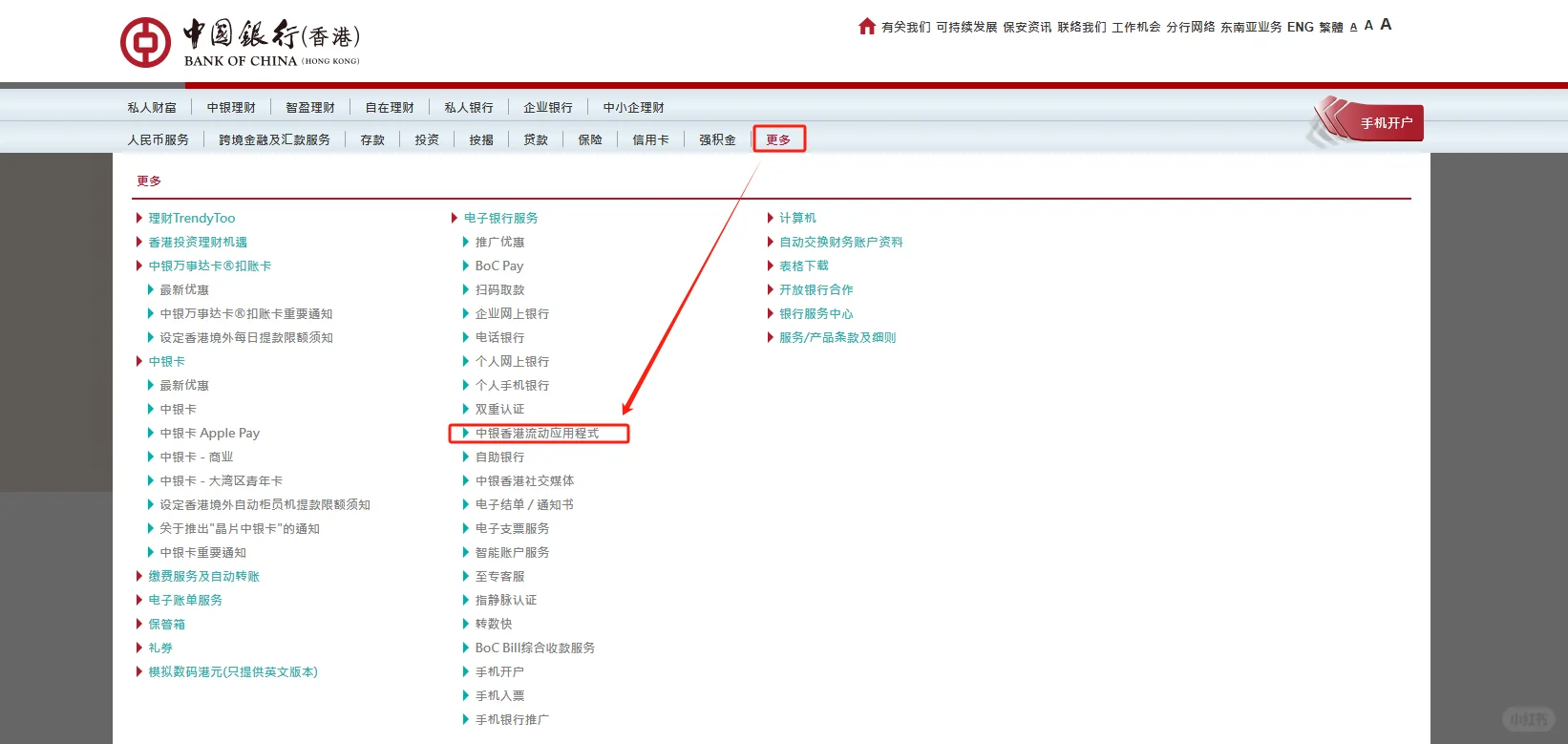
Task: Open 电子账单服务 link
Action: tap(185, 601)
